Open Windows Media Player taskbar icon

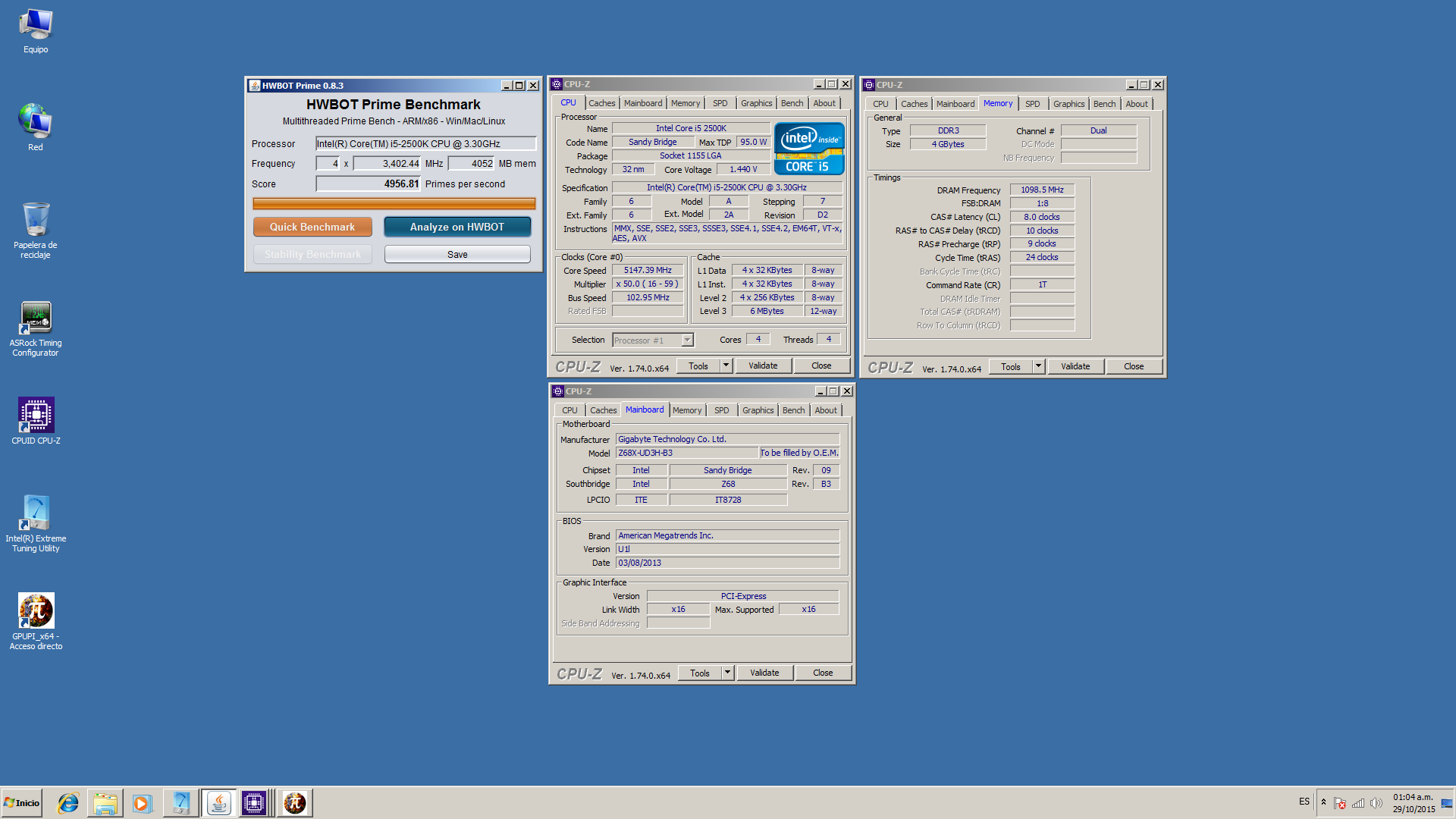coord(142,803)
